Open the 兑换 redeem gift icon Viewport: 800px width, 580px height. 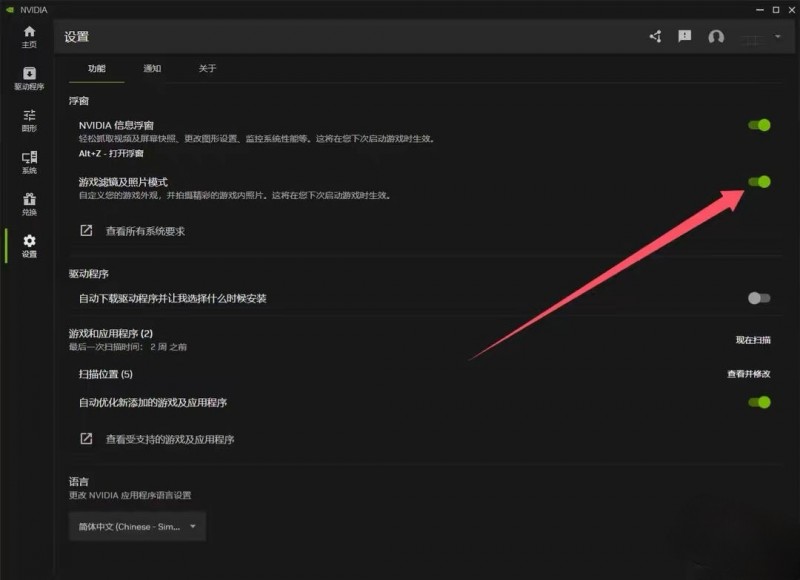click(29, 204)
